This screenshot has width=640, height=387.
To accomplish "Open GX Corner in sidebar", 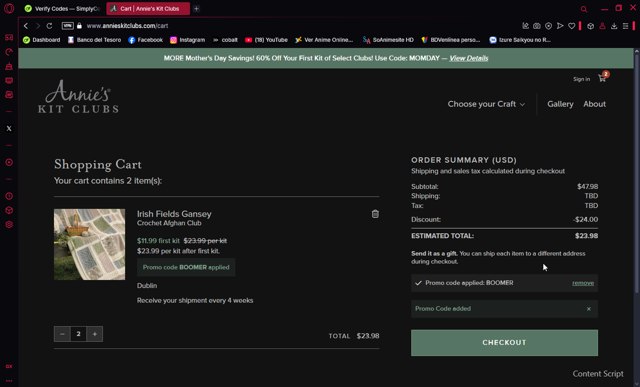I will click(9, 38).
